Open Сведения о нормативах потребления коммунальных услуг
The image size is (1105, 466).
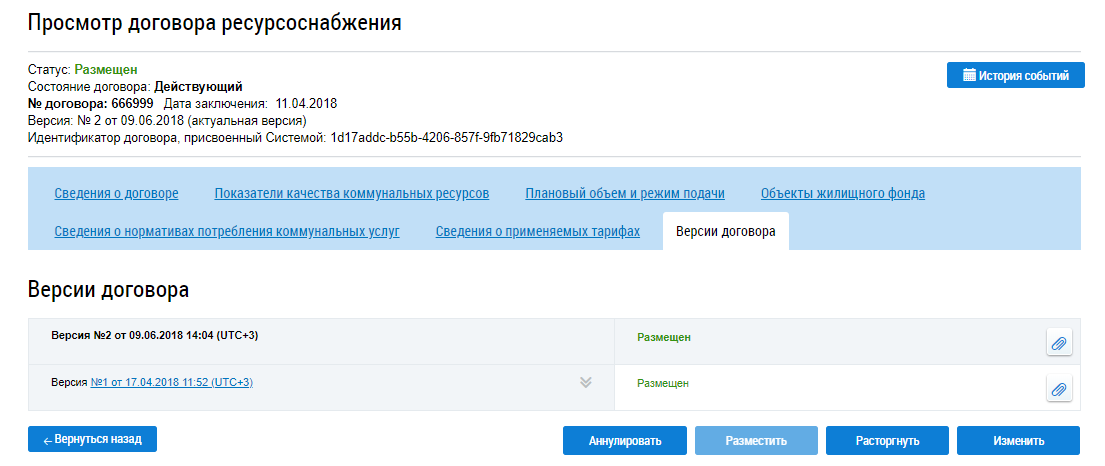click(x=227, y=232)
